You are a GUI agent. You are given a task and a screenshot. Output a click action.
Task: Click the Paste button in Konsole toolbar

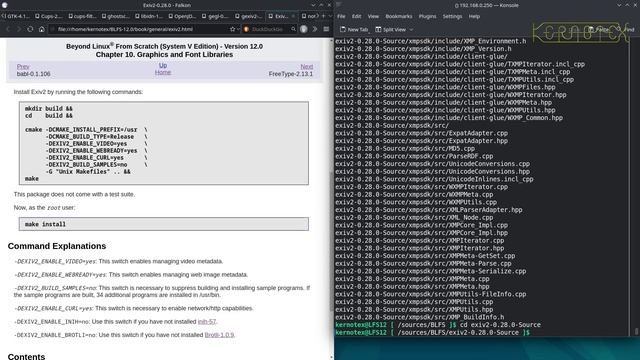[x=599, y=29]
